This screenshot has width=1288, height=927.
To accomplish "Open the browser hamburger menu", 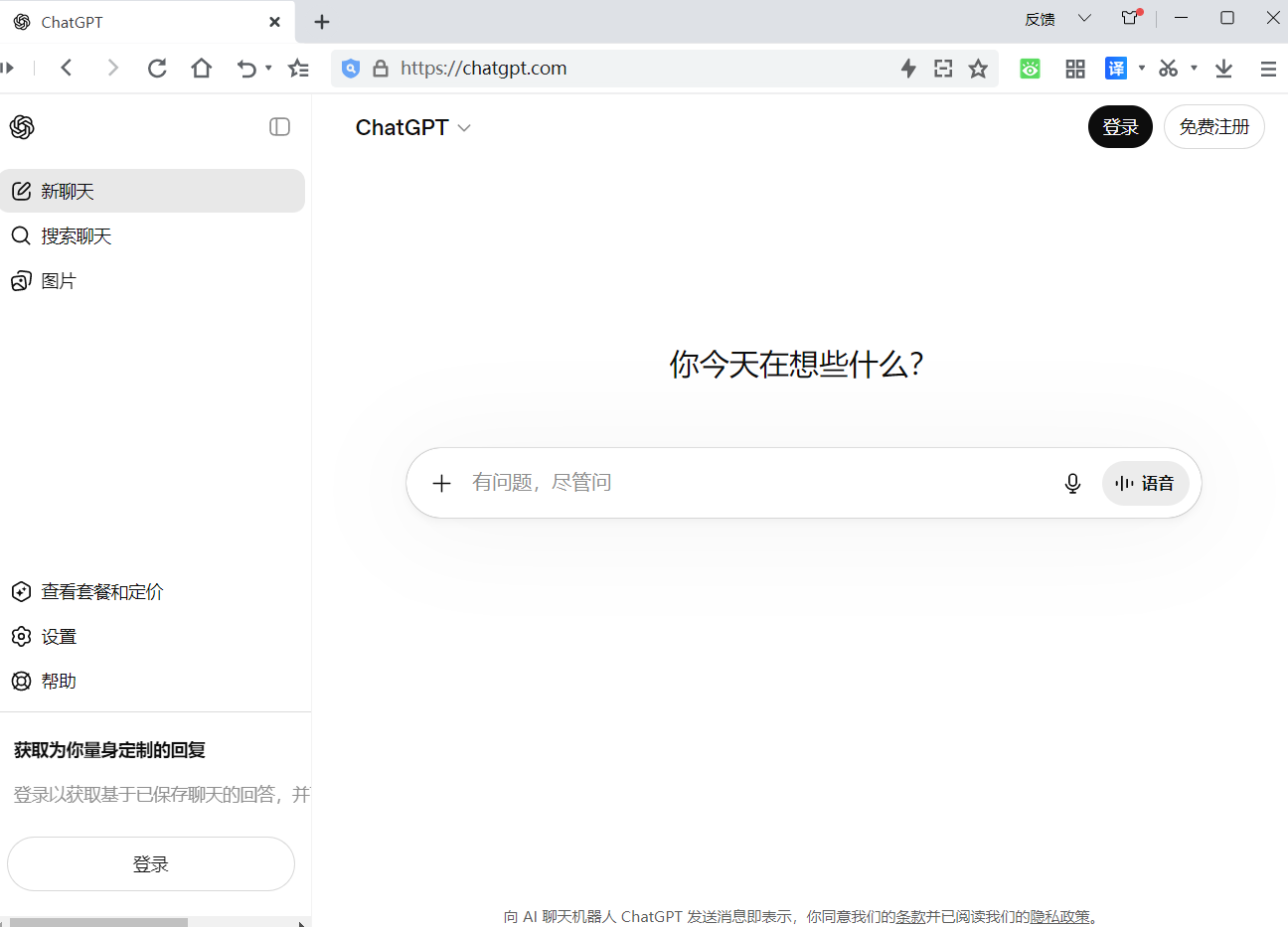I will coord(1268,68).
